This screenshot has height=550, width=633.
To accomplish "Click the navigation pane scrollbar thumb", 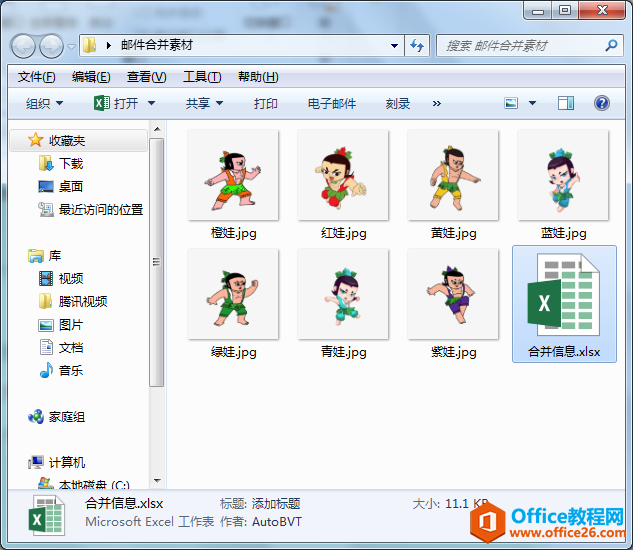I will coord(157,262).
